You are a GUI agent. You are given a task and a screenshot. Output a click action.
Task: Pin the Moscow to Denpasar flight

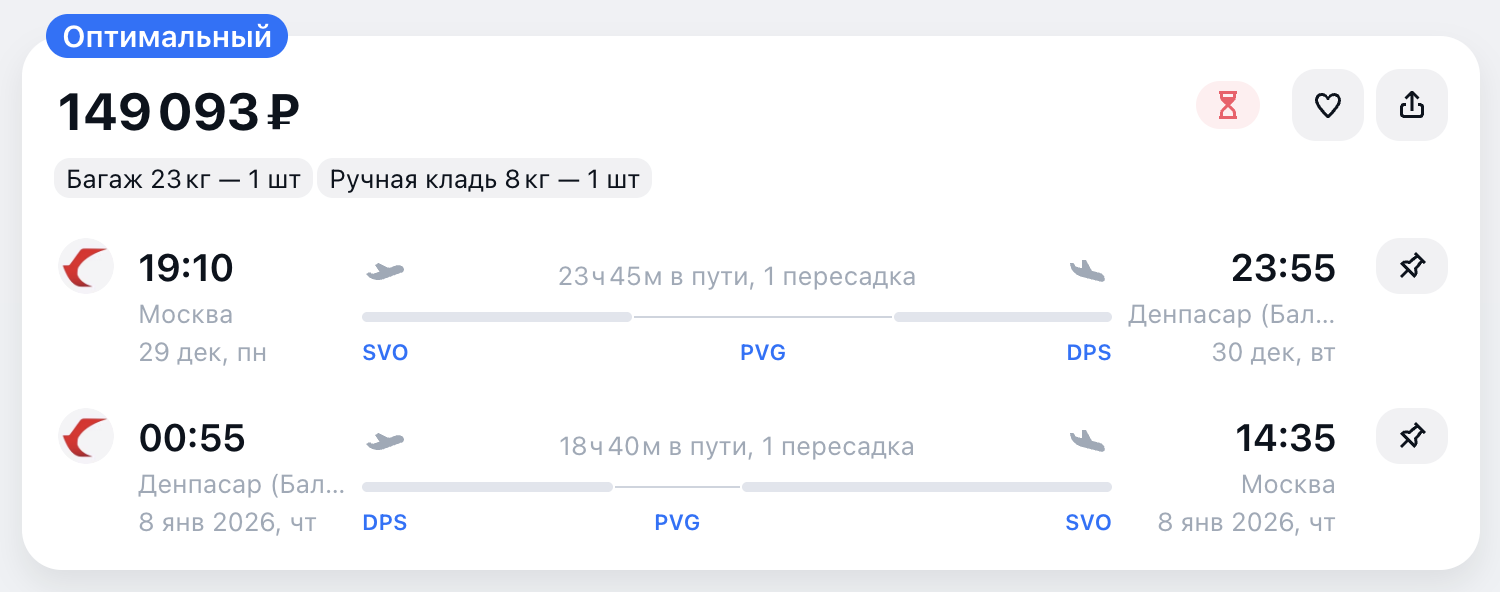pyautogui.click(x=1411, y=266)
